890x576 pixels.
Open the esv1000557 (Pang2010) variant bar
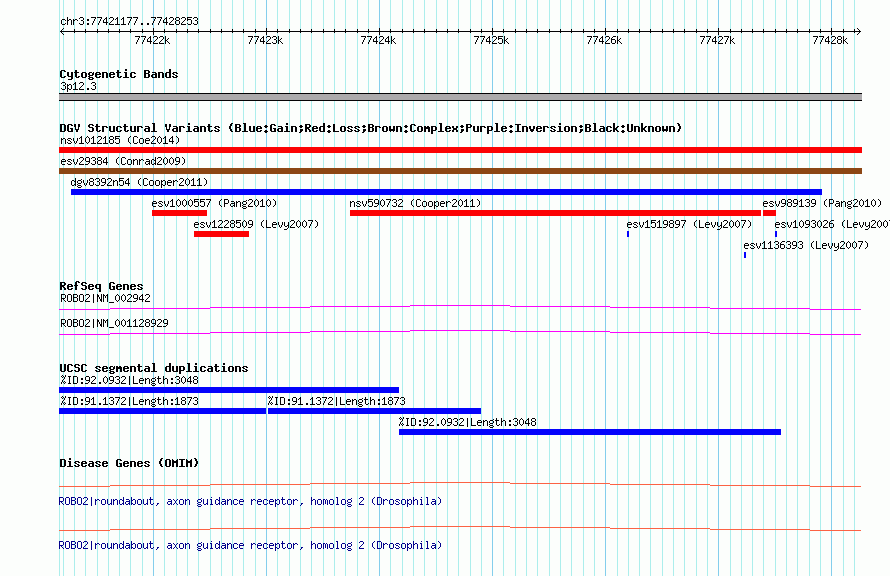click(x=179, y=213)
